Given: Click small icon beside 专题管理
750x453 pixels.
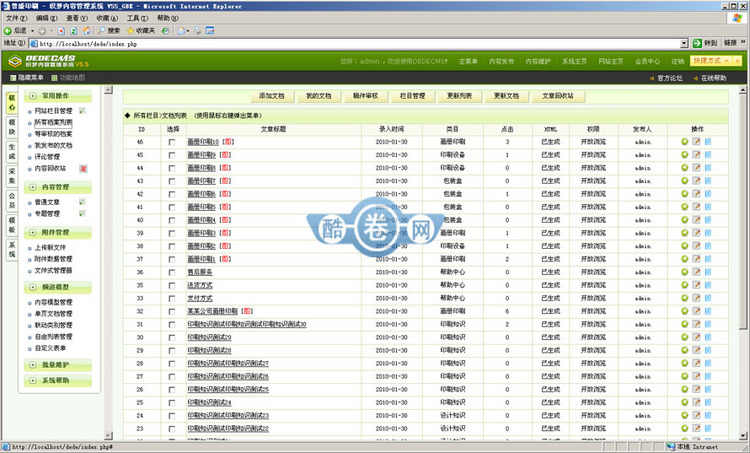Looking at the screenshot, I should point(82,213).
